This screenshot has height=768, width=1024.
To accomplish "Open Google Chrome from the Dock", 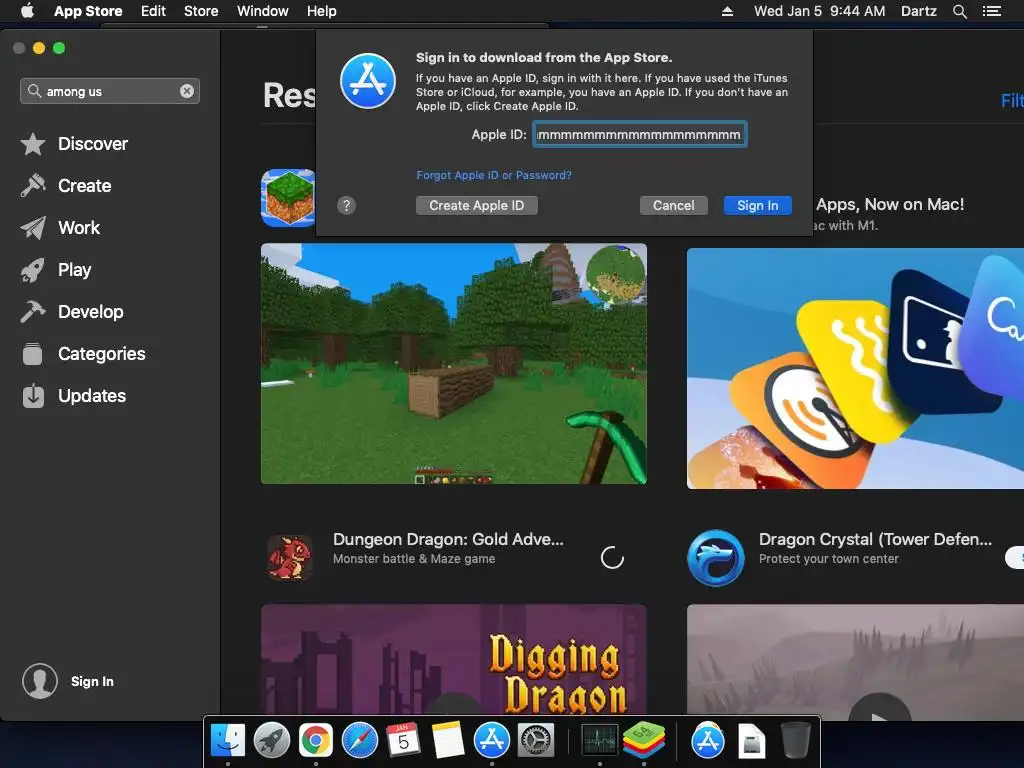I will (x=316, y=741).
